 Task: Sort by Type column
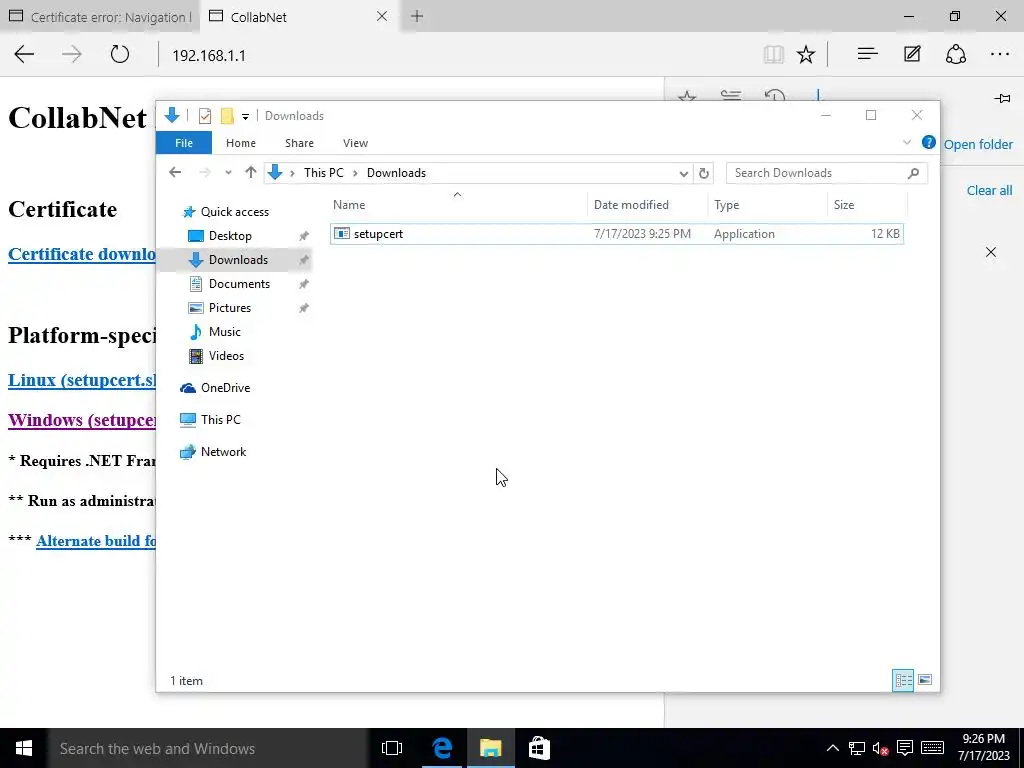767,204
